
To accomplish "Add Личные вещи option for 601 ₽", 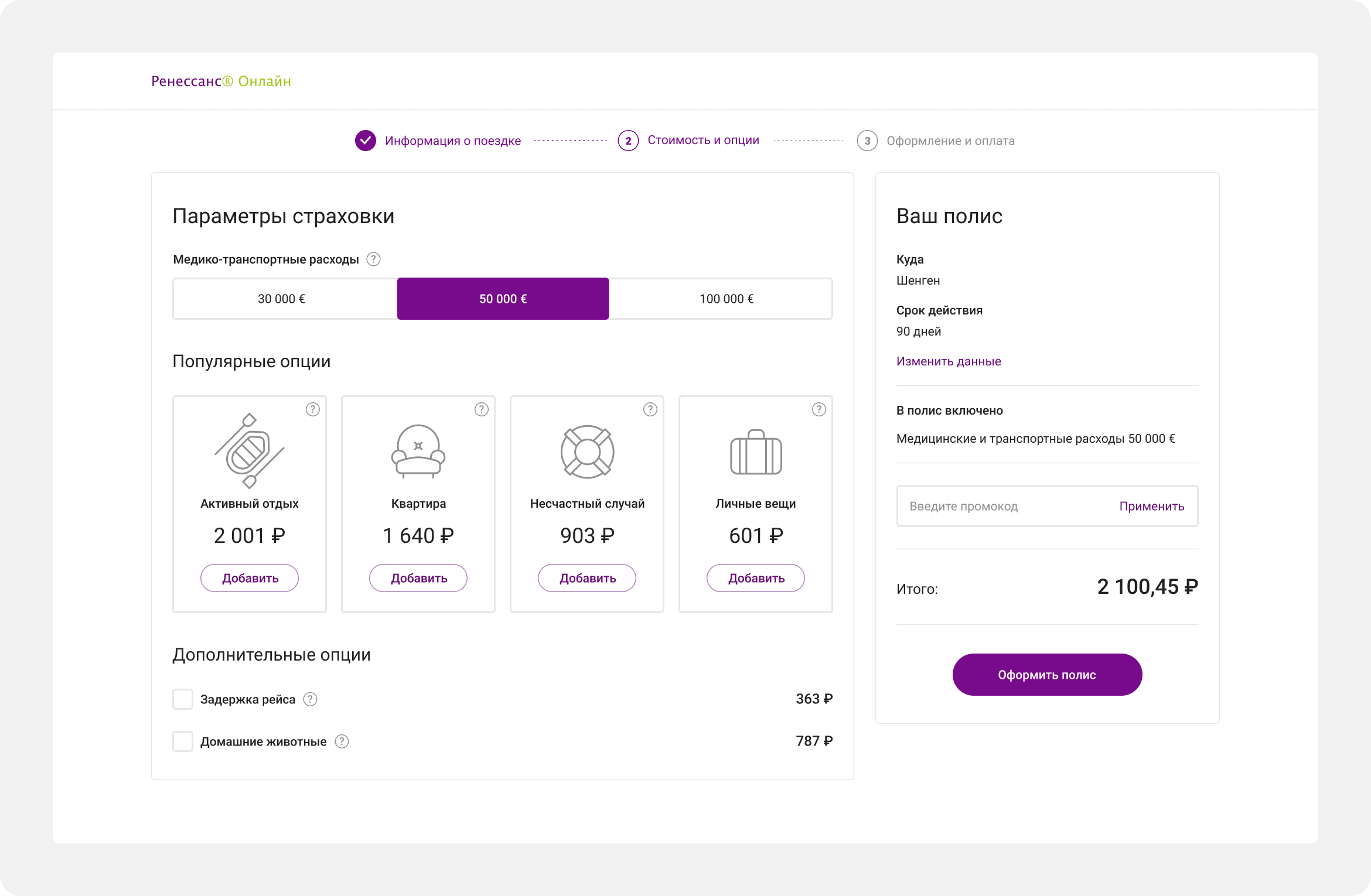I will click(756, 578).
